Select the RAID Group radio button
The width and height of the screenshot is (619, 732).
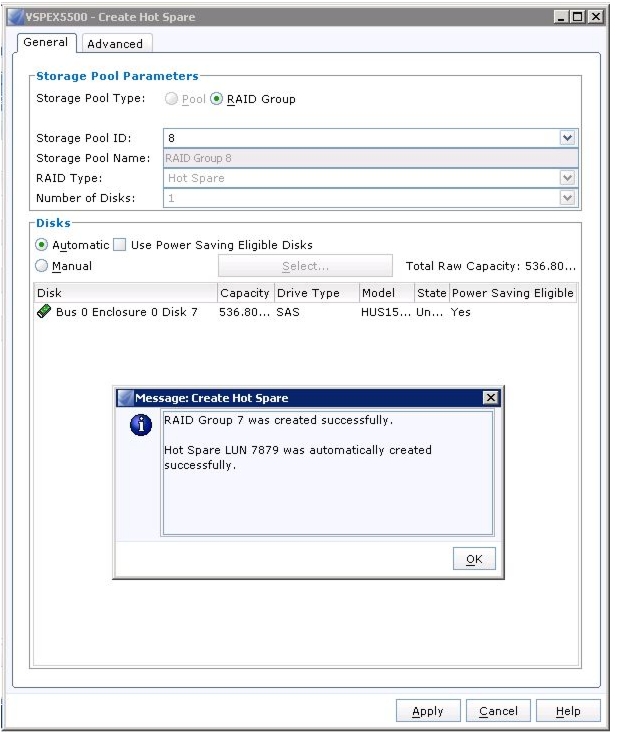[216, 99]
